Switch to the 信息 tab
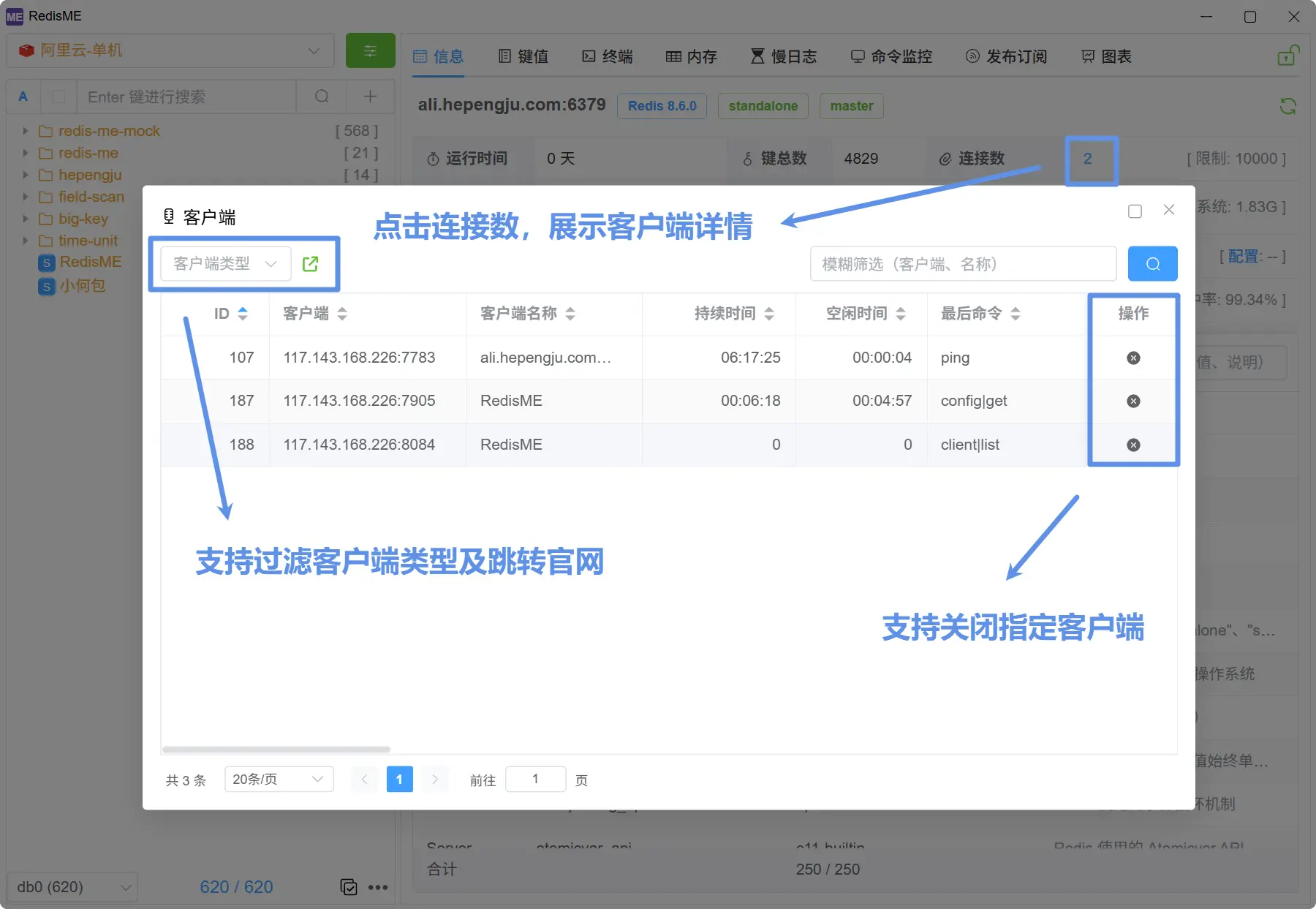The height and width of the screenshot is (909, 1316). coord(438,56)
